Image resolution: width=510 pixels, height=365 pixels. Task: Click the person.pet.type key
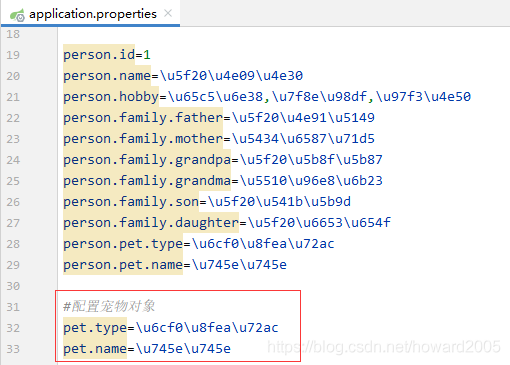(123, 244)
